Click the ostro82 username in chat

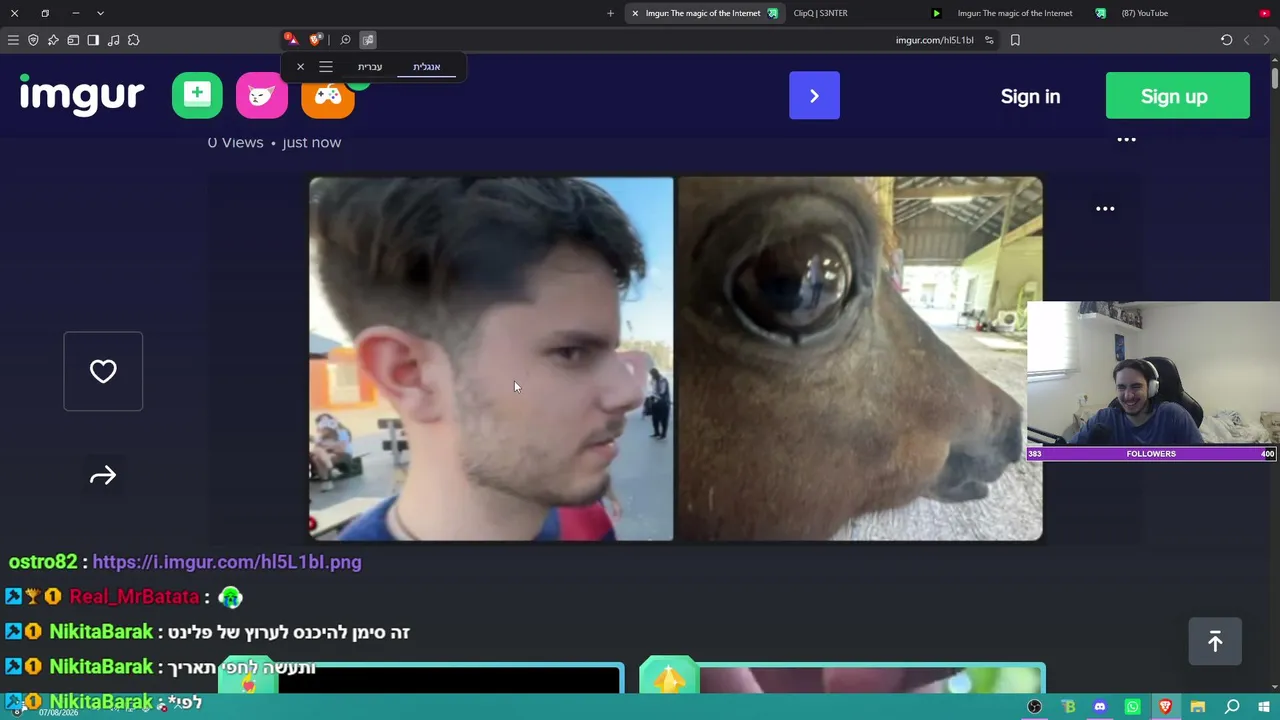coord(43,562)
